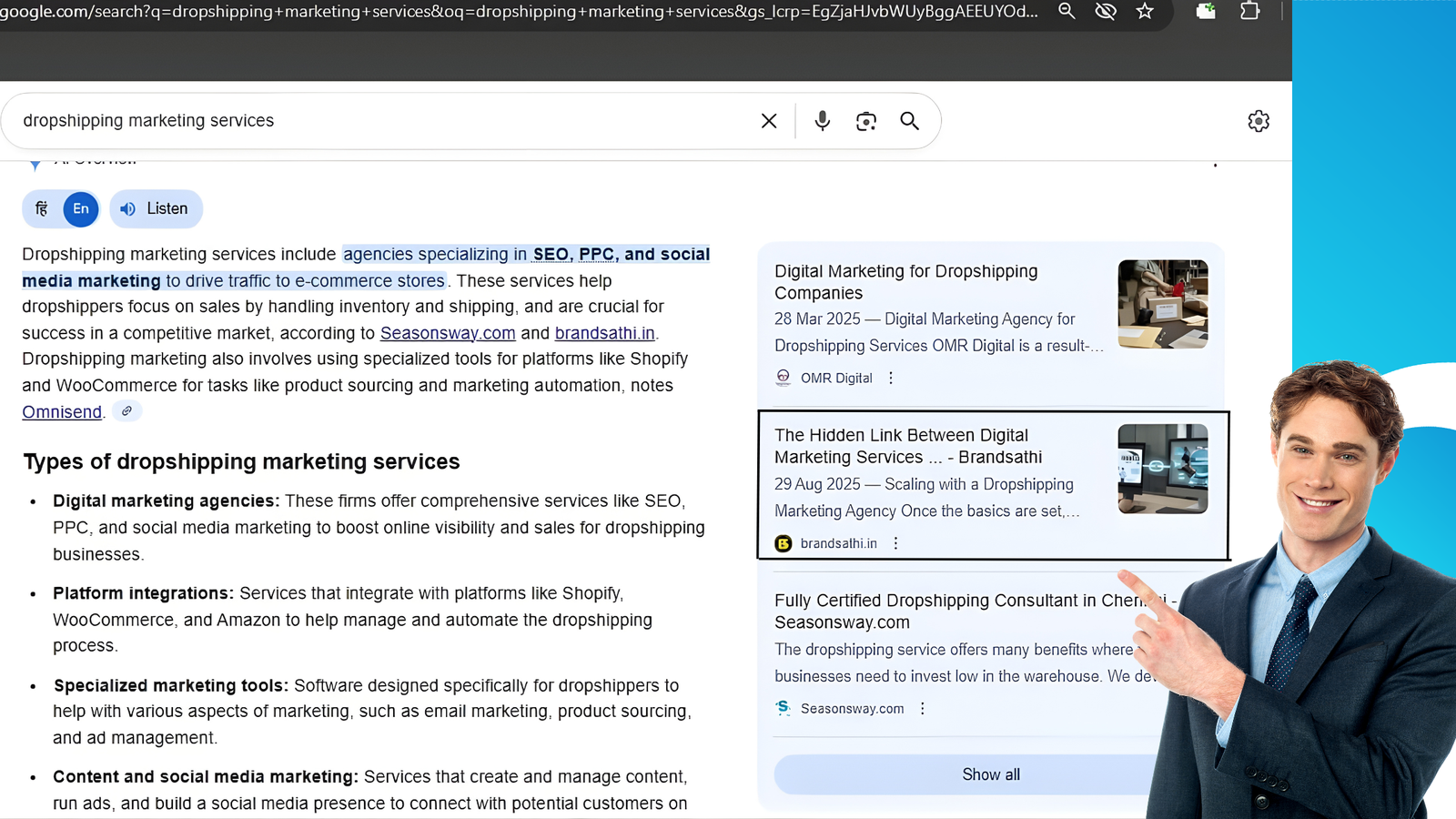The height and width of the screenshot is (819, 1456).
Task: Bookmark the page with the star icon
Action: click(x=1146, y=12)
